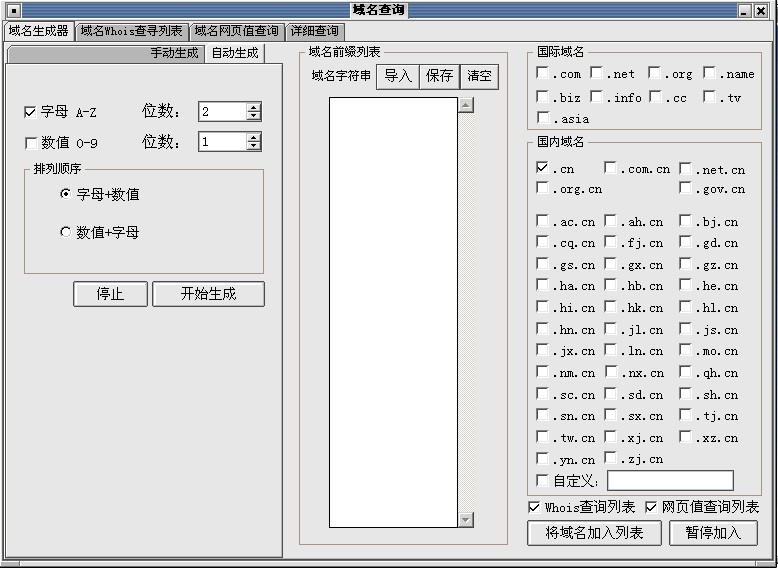Decrease the number digit count spinner
Screen dimensions: 778x568
254,147
